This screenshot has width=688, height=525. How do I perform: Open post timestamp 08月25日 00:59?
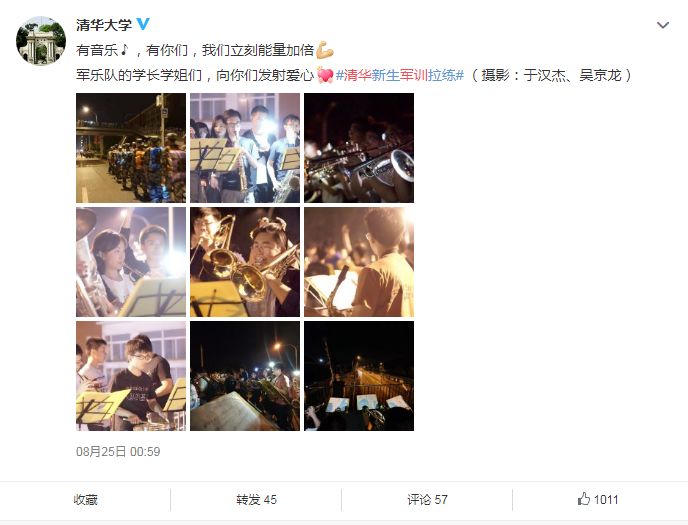118,451
